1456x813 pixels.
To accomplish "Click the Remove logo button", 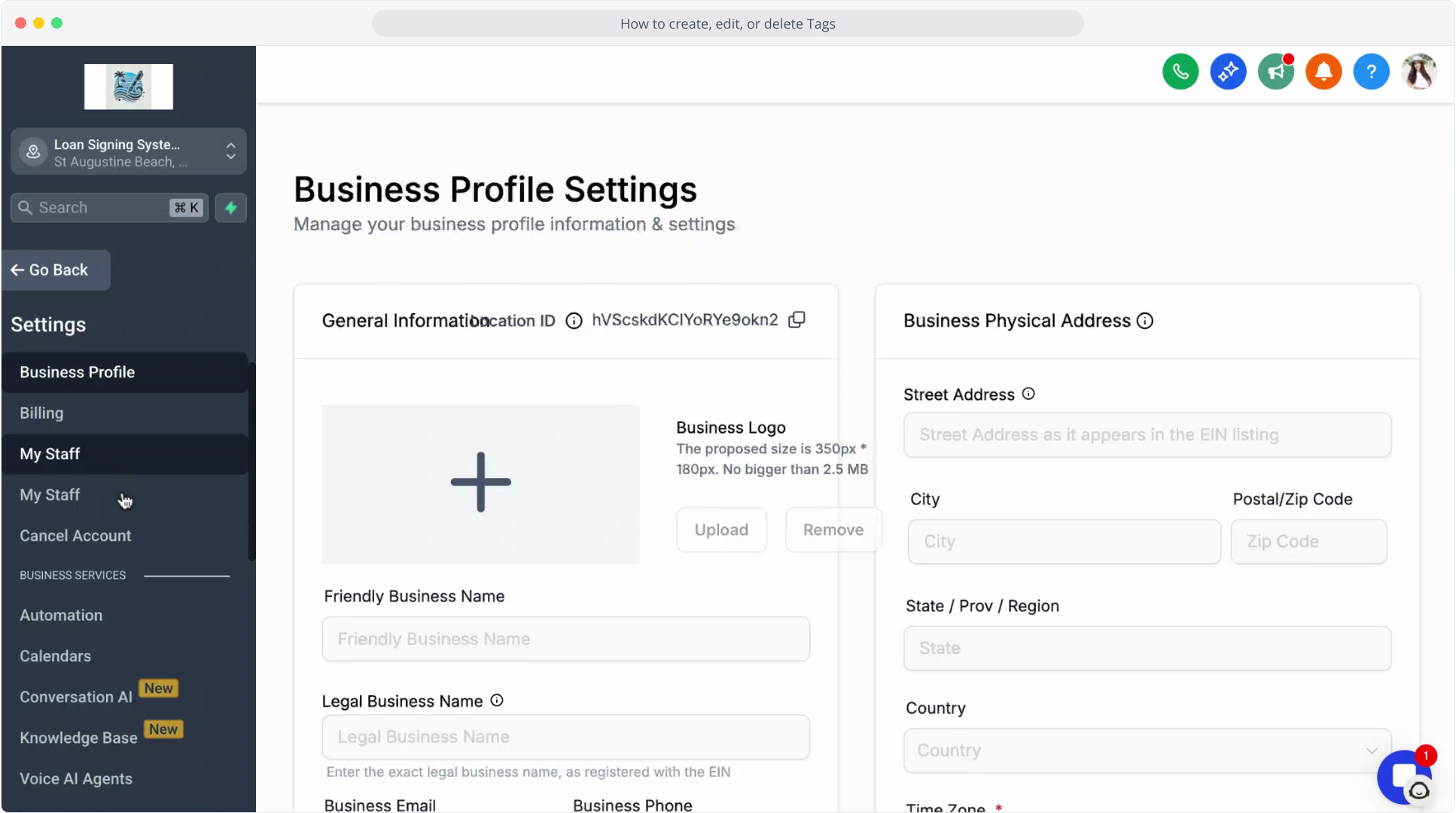I will pyautogui.click(x=833, y=530).
